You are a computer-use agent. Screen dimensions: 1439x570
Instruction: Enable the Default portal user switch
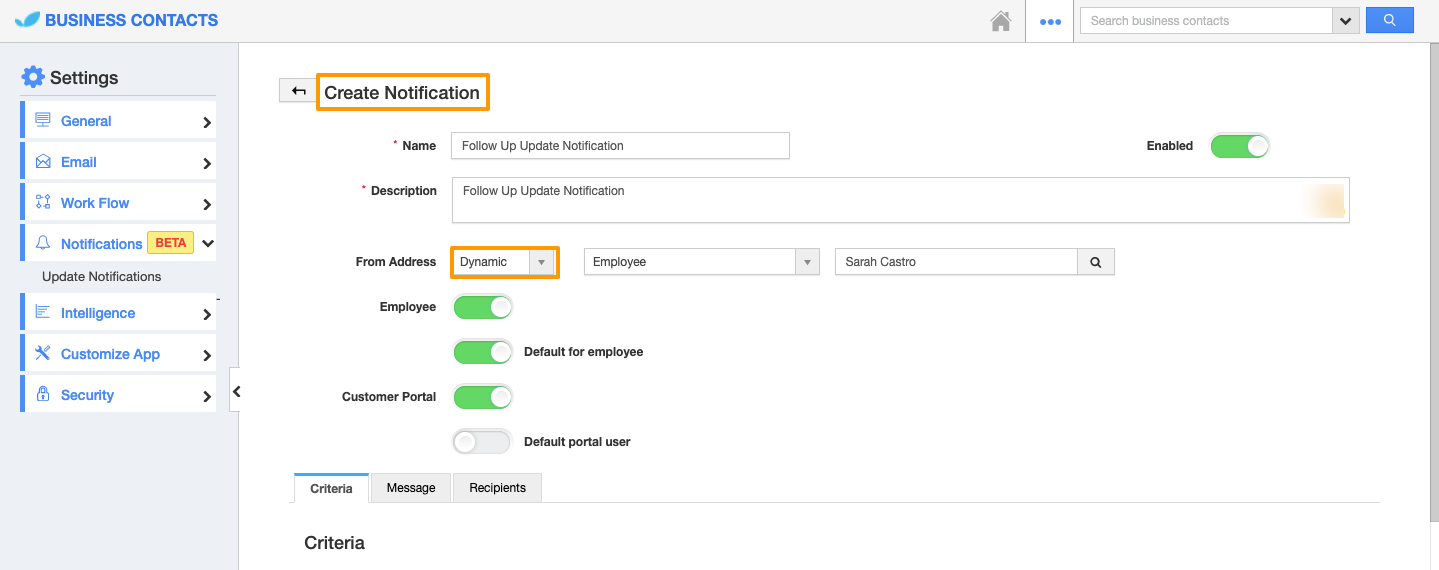tap(483, 442)
